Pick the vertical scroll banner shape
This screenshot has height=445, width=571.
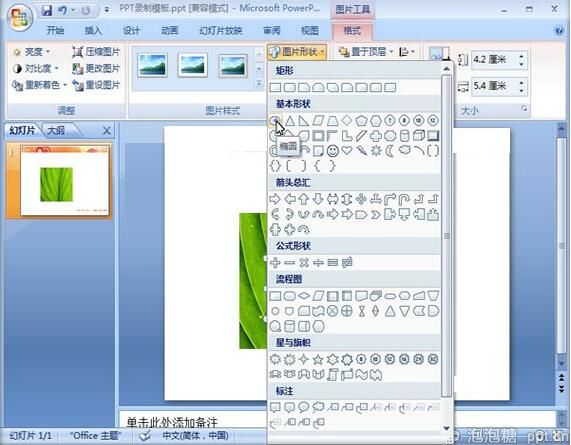(x=332, y=374)
